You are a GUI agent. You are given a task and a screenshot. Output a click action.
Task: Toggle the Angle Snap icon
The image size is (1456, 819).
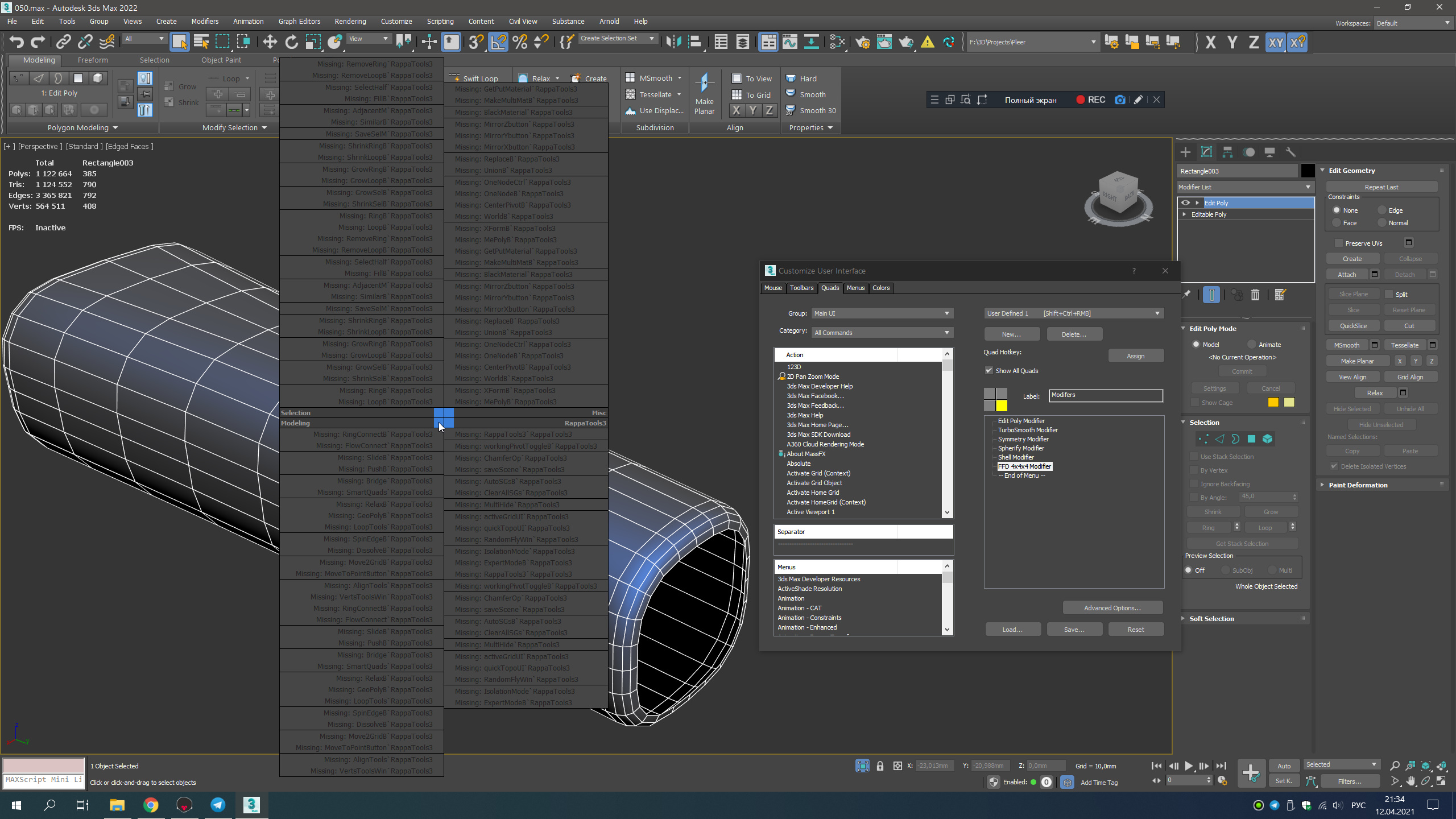(498, 42)
